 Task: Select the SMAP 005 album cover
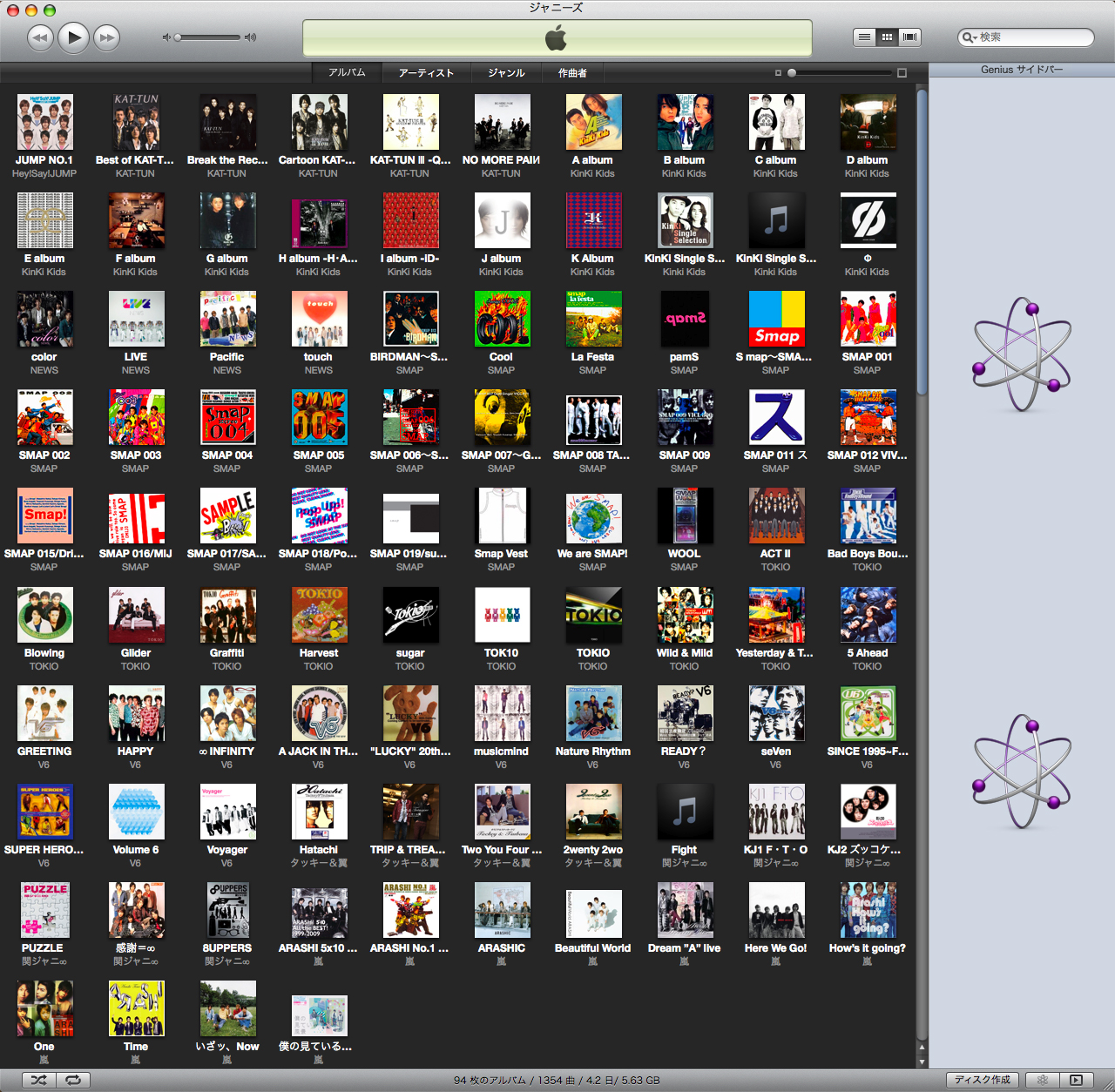319,417
